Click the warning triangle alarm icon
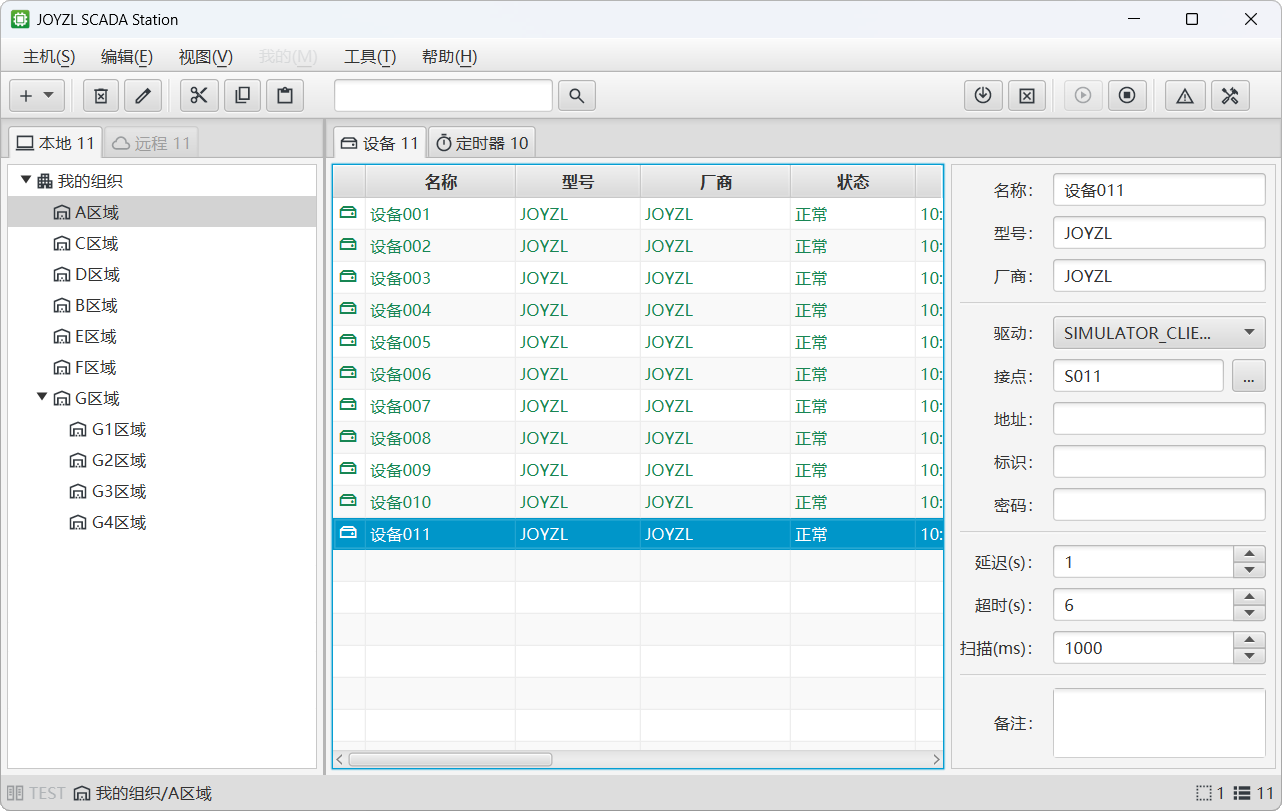Image resolution: width=1282 pixels, height=811 pixels. pos(1185,96)
